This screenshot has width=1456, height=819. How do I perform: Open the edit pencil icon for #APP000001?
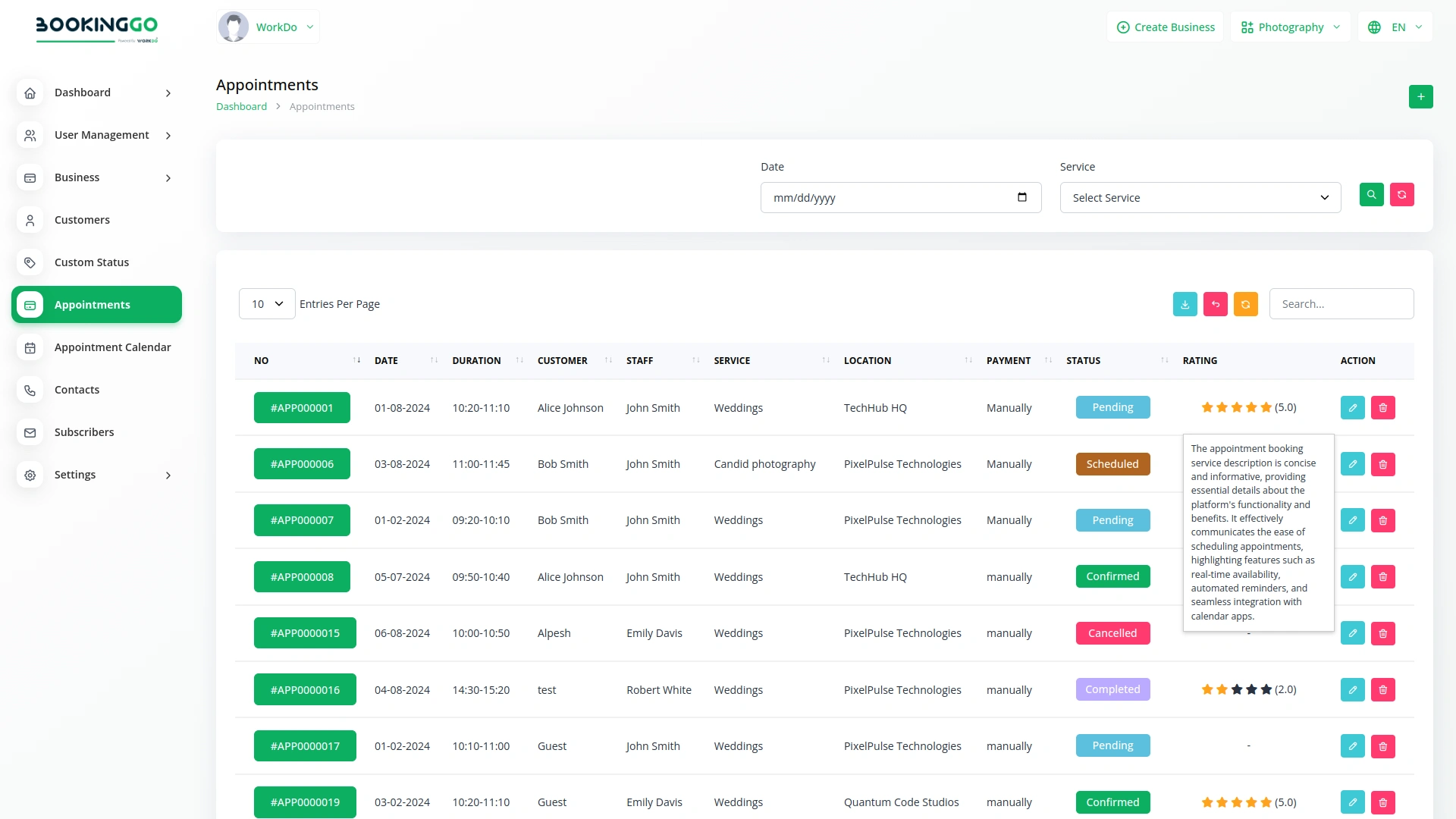pos(1353,407)
